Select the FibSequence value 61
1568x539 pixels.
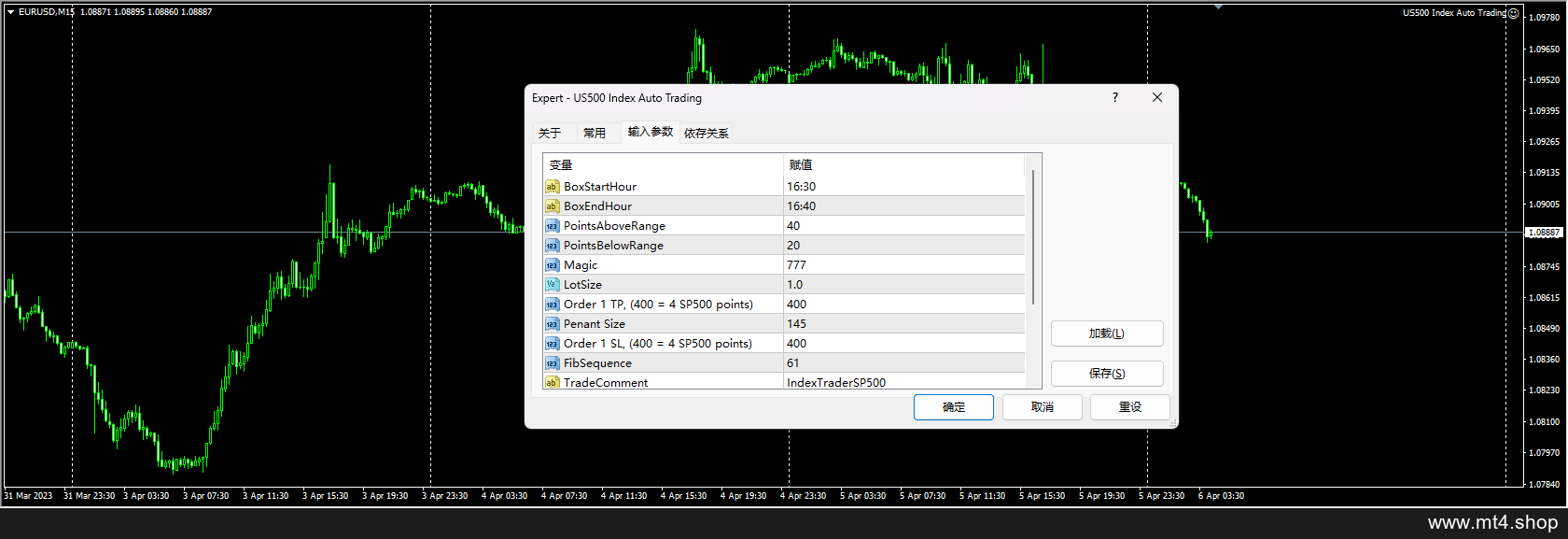[903, 363]
